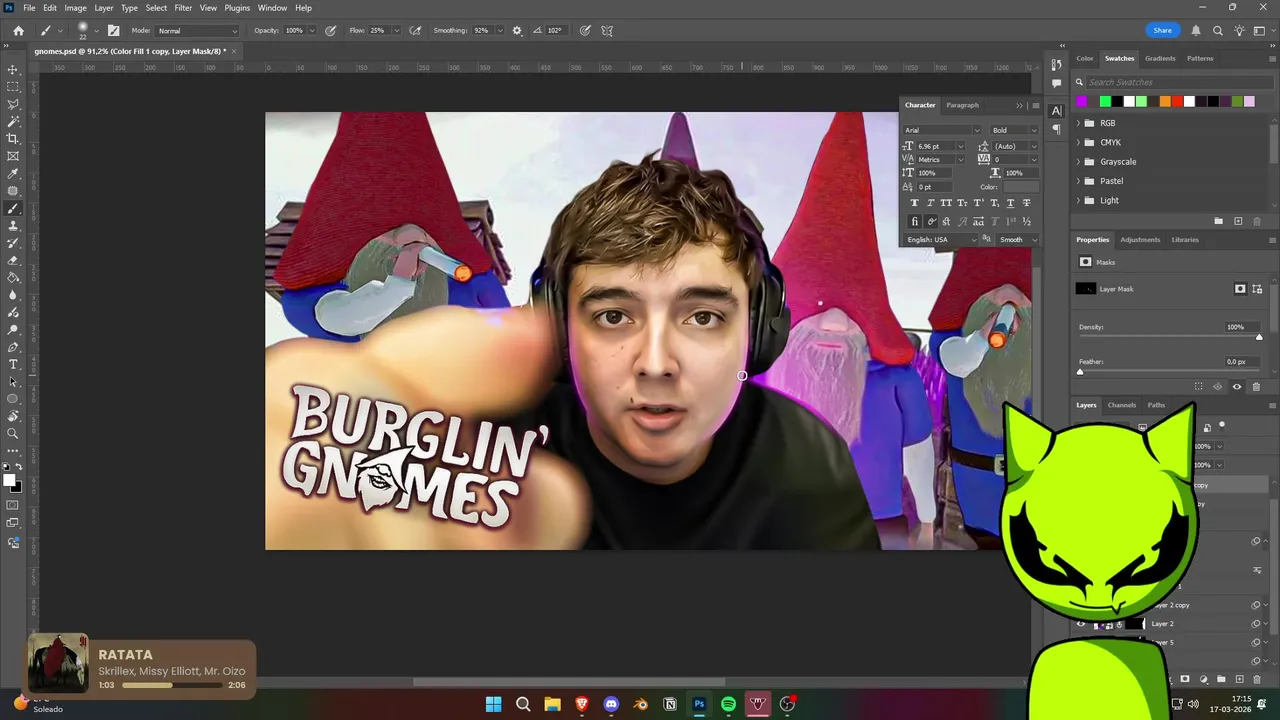Viewport: 1280px width, 720px height.
Task: Expand the Pastel swatch group
Action: click(1078, 181)
